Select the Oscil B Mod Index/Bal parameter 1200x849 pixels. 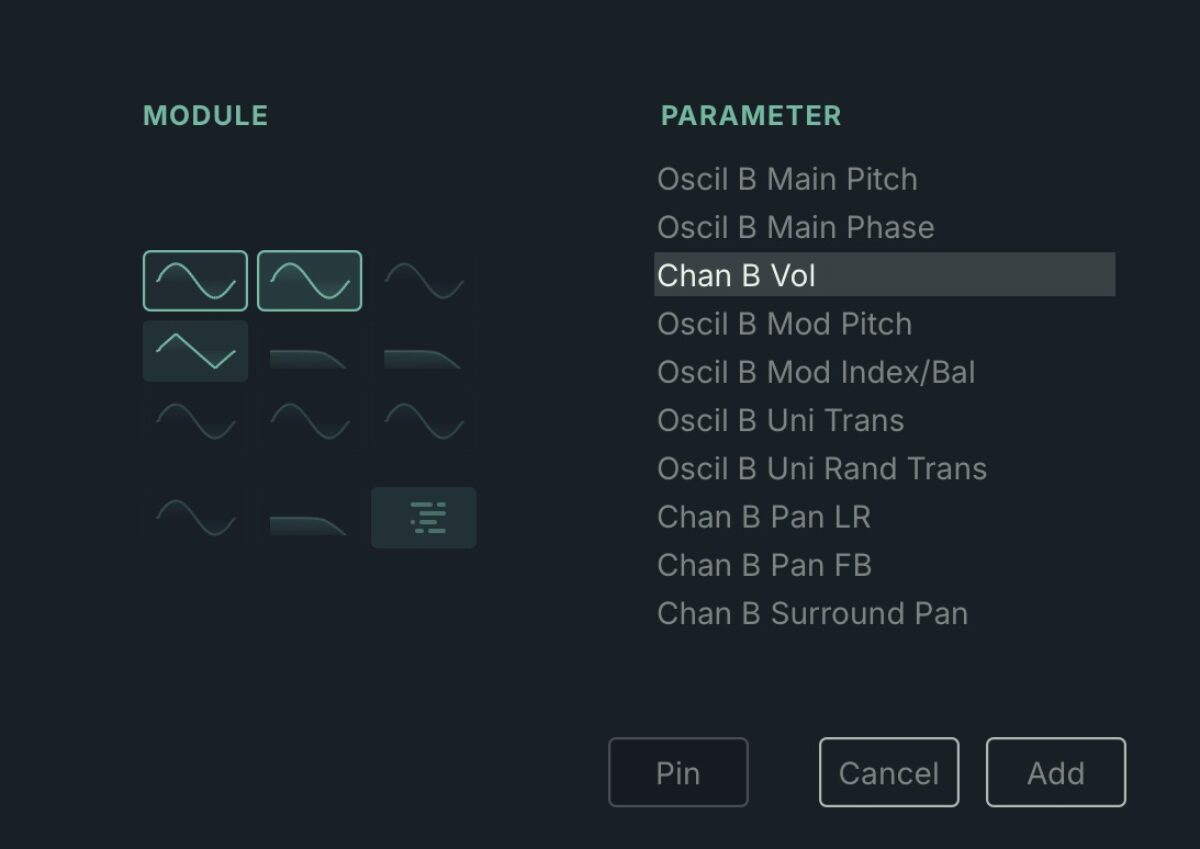[x=817, y=372]
